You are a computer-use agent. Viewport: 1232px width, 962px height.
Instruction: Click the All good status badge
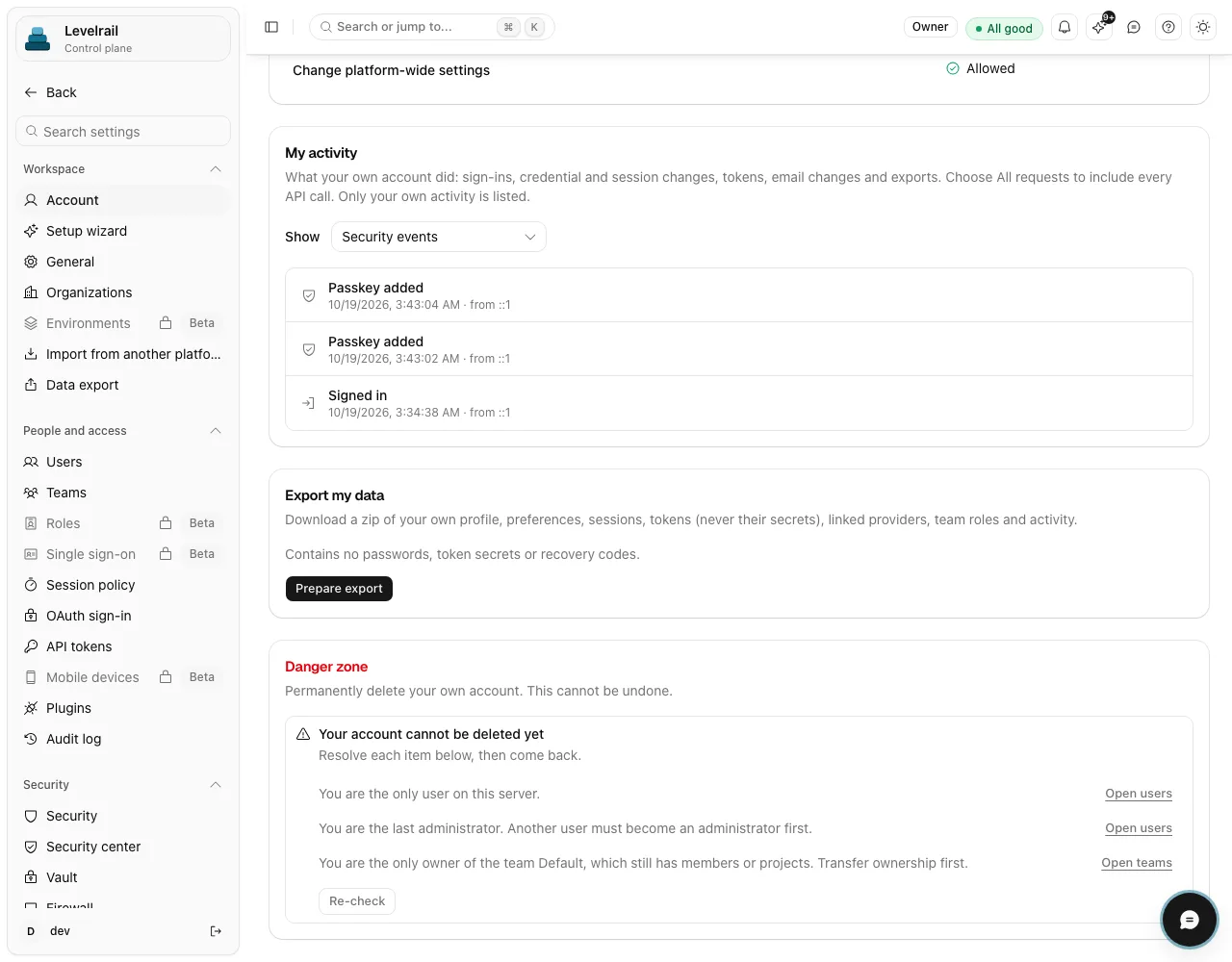[x=1004, y=28]
